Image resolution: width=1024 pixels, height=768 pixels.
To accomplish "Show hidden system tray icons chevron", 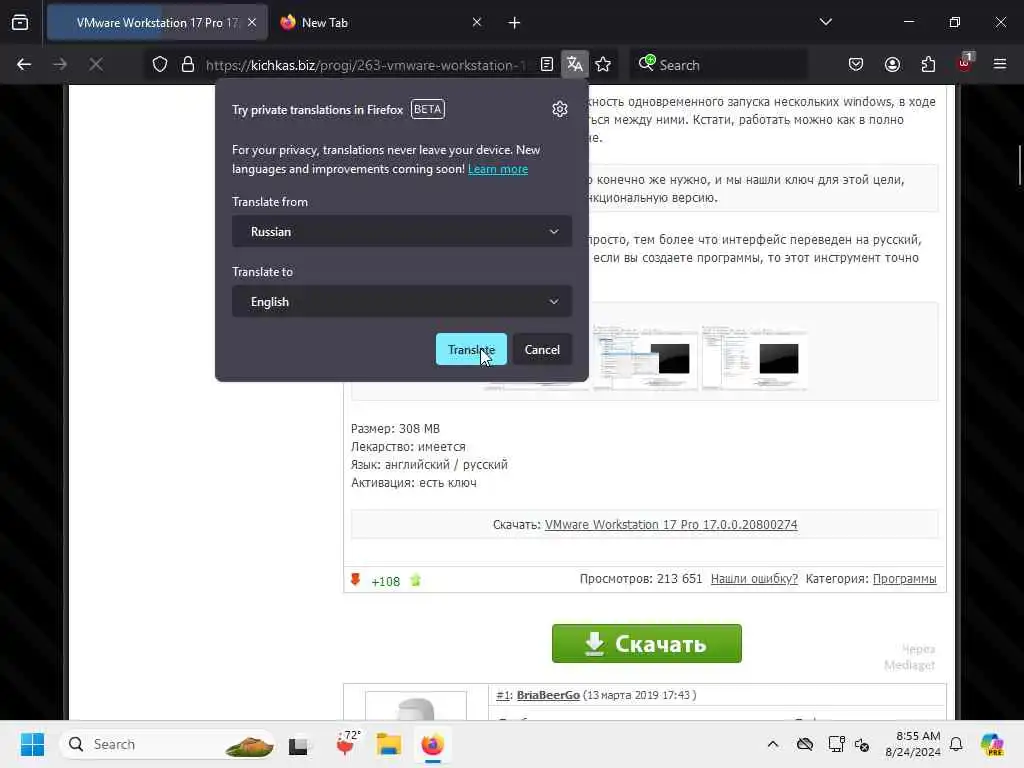I will pos(773,744).
